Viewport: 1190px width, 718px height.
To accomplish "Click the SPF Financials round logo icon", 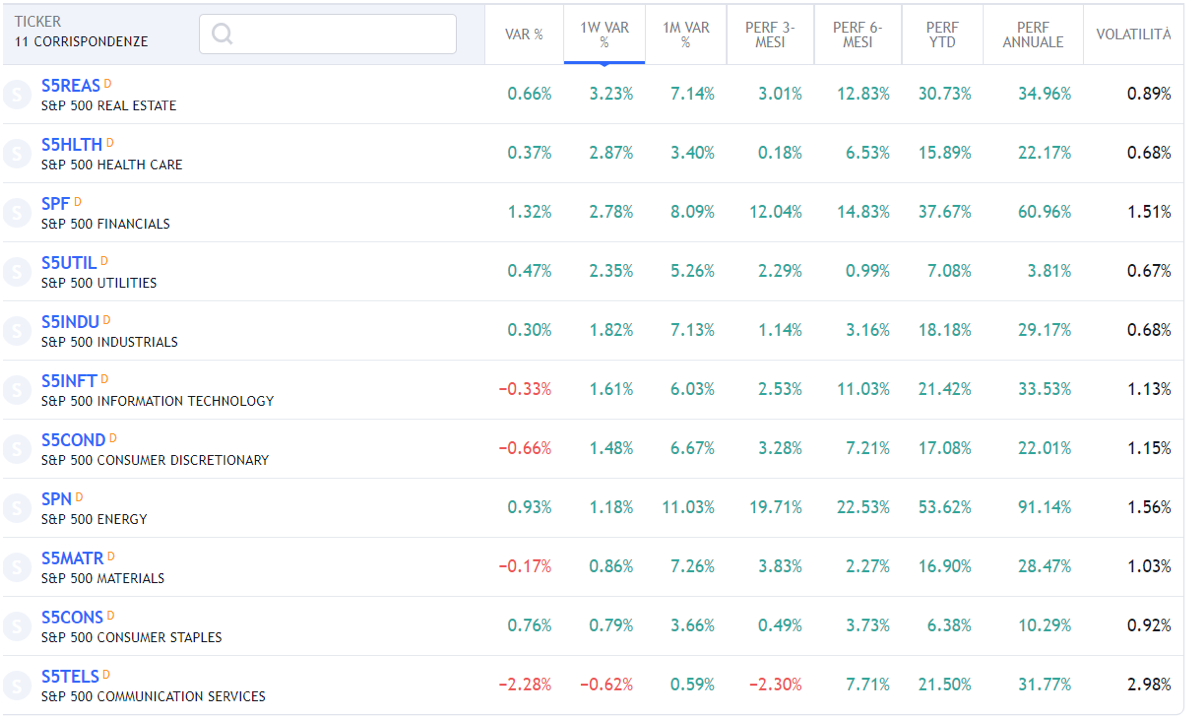I will coord(17,213).
